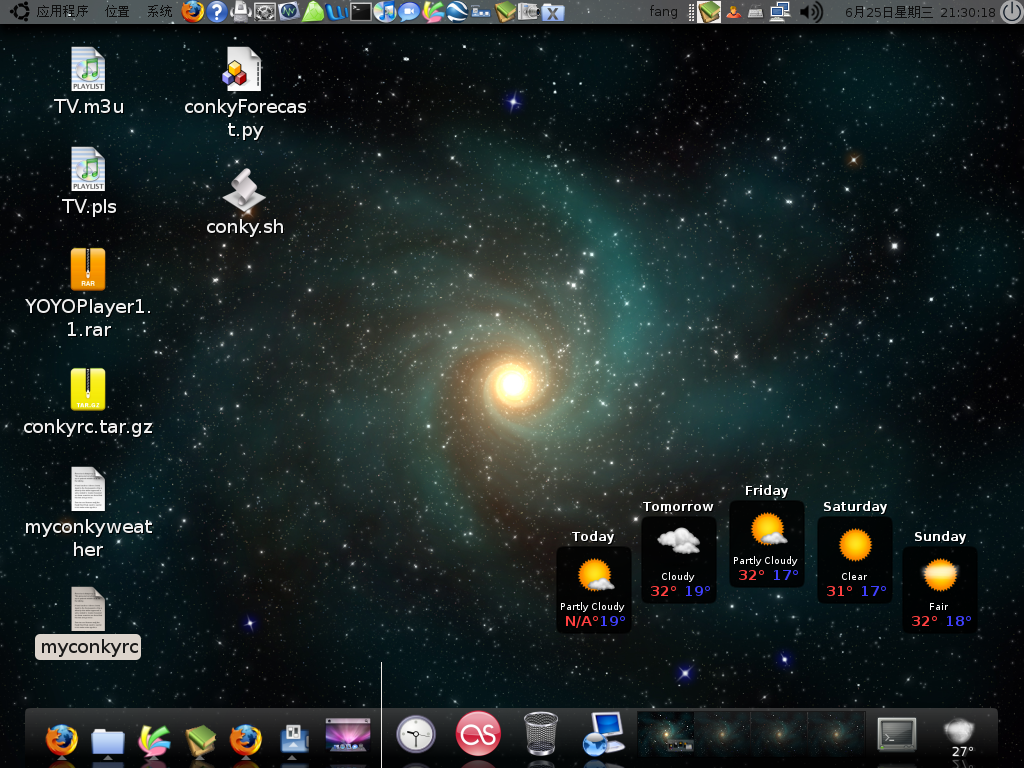Open the terminal icon in the dock

896,734
